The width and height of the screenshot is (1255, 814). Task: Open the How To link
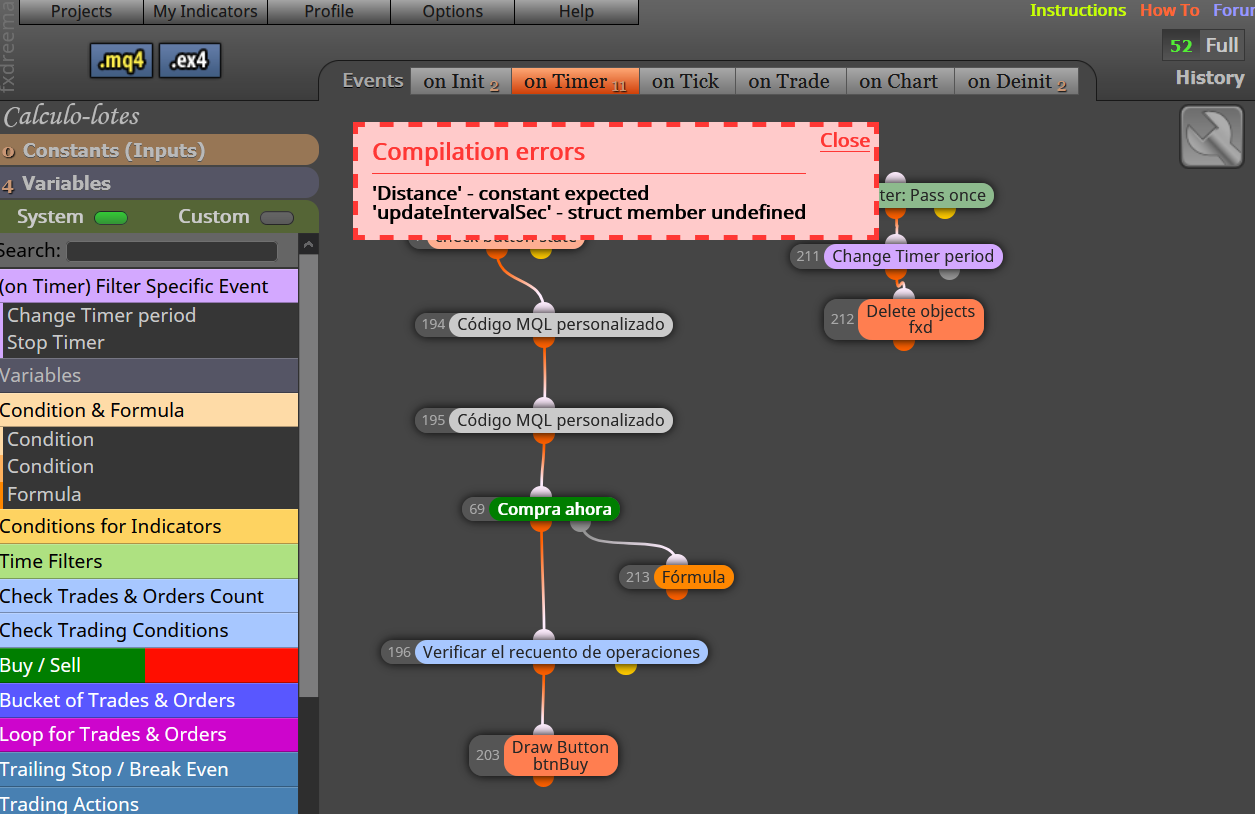coord(1169,11)
